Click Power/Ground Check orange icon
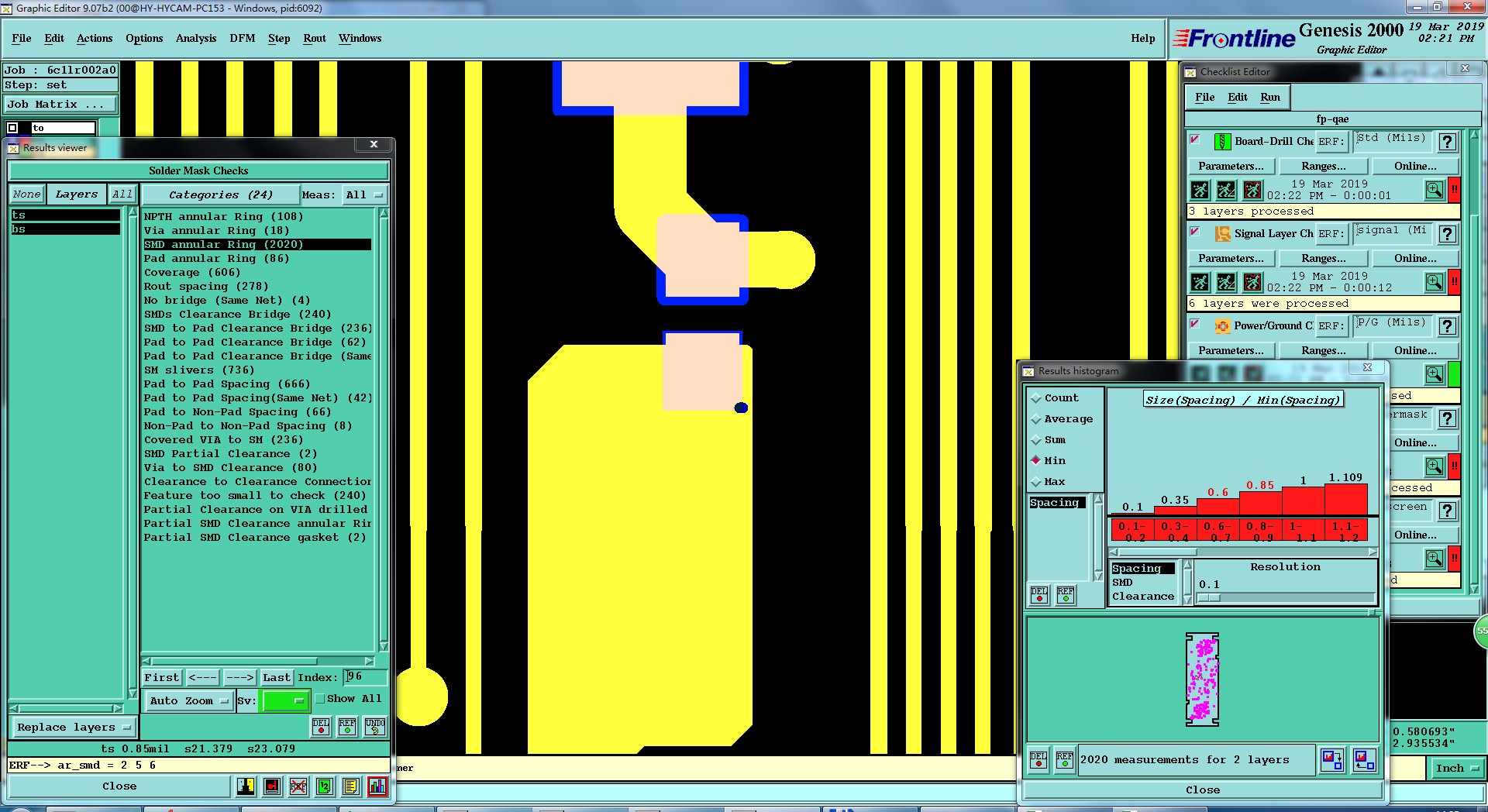Viewport: 1488px width, 812px height. pyautogui.click(x=1222, y=326)
